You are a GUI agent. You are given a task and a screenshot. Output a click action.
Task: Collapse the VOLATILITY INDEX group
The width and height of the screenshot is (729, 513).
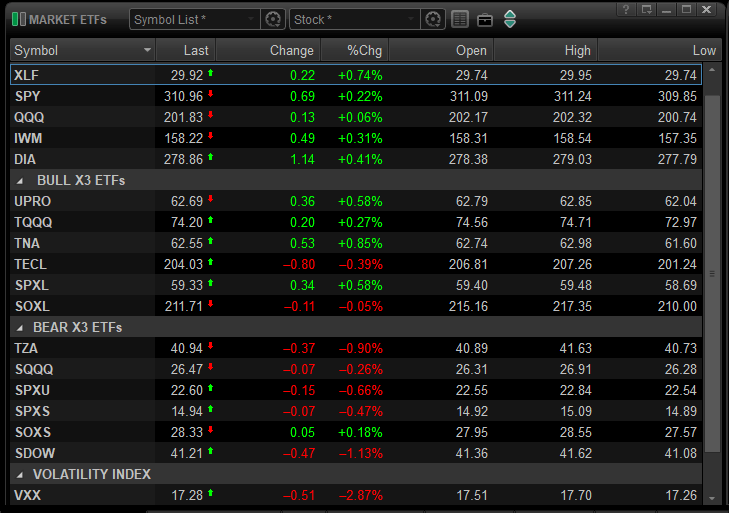tap(20, 474)
